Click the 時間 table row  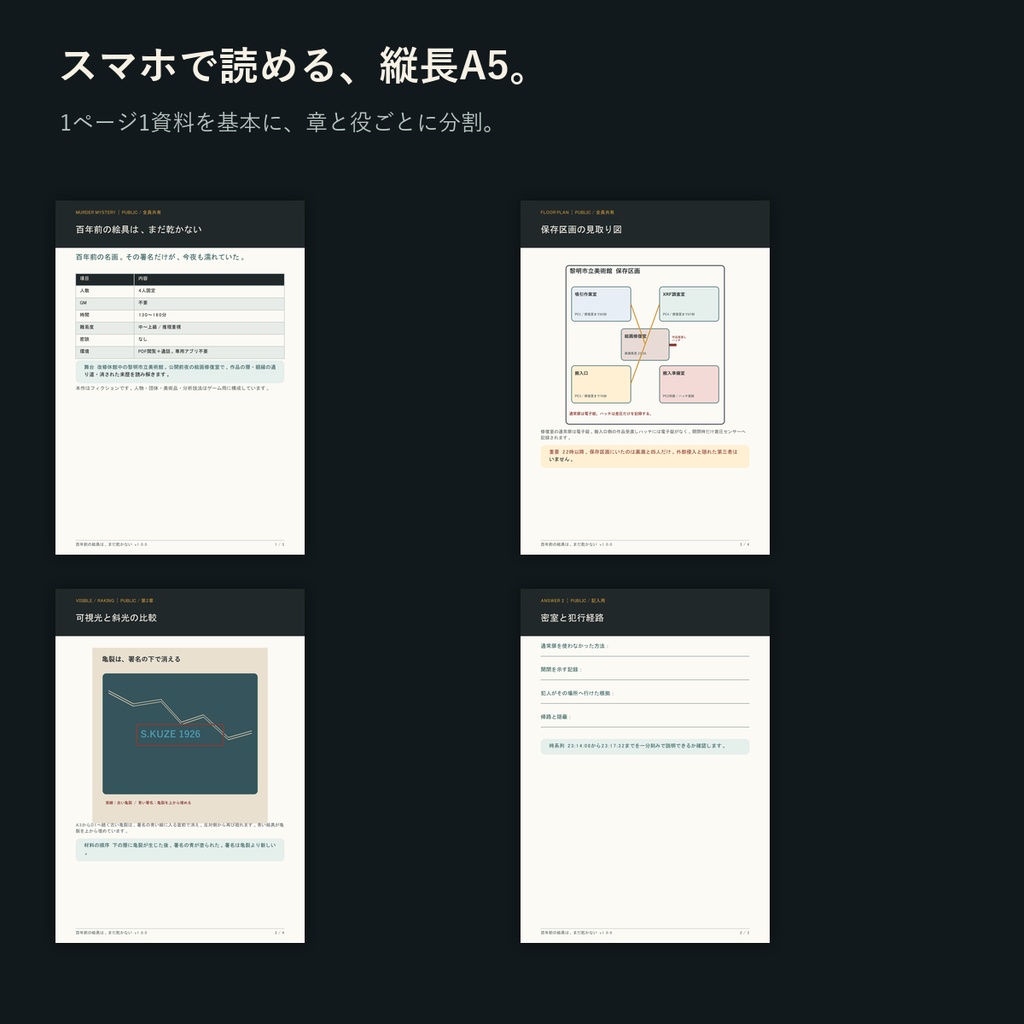180,315
